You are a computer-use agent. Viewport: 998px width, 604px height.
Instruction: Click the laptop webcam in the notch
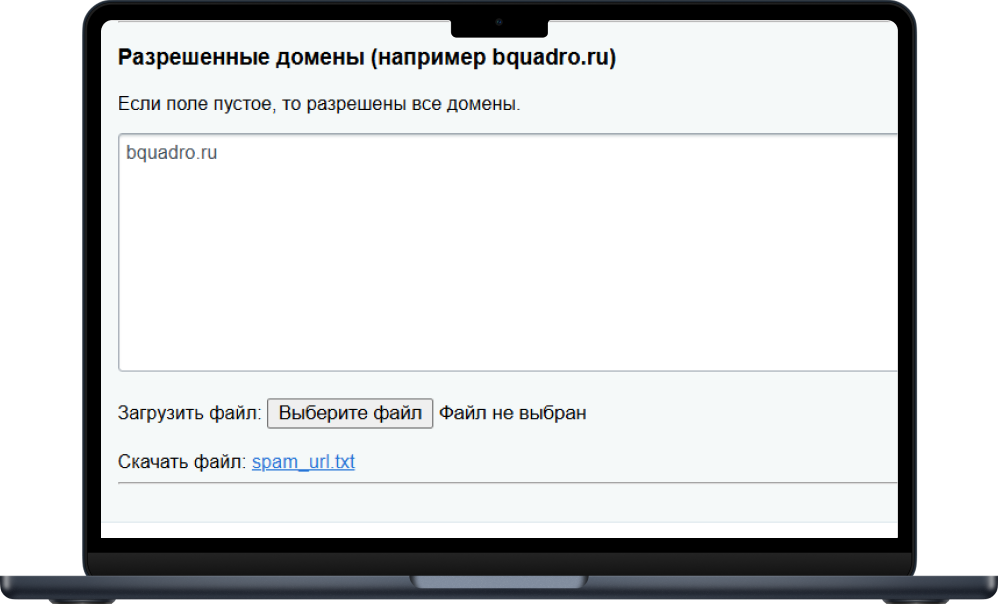(499, 22)
